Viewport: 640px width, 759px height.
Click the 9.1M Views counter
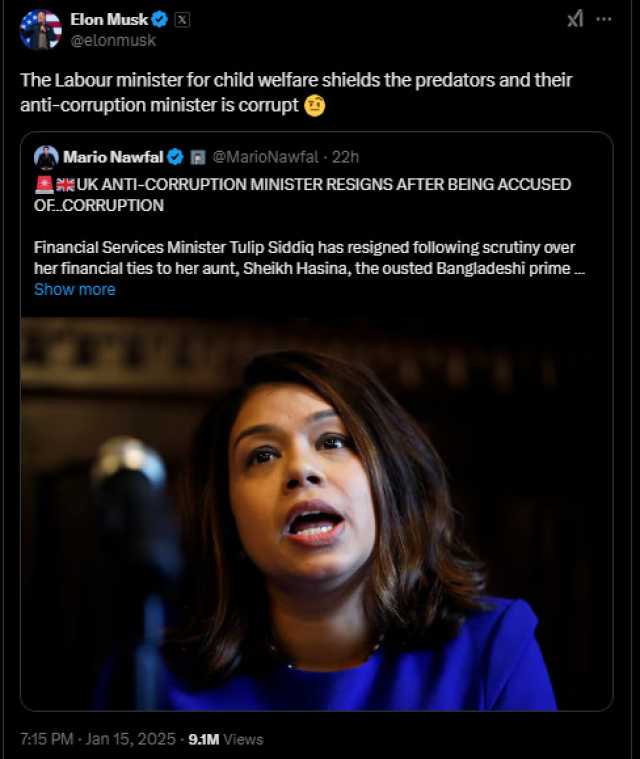tap(226, 739)
